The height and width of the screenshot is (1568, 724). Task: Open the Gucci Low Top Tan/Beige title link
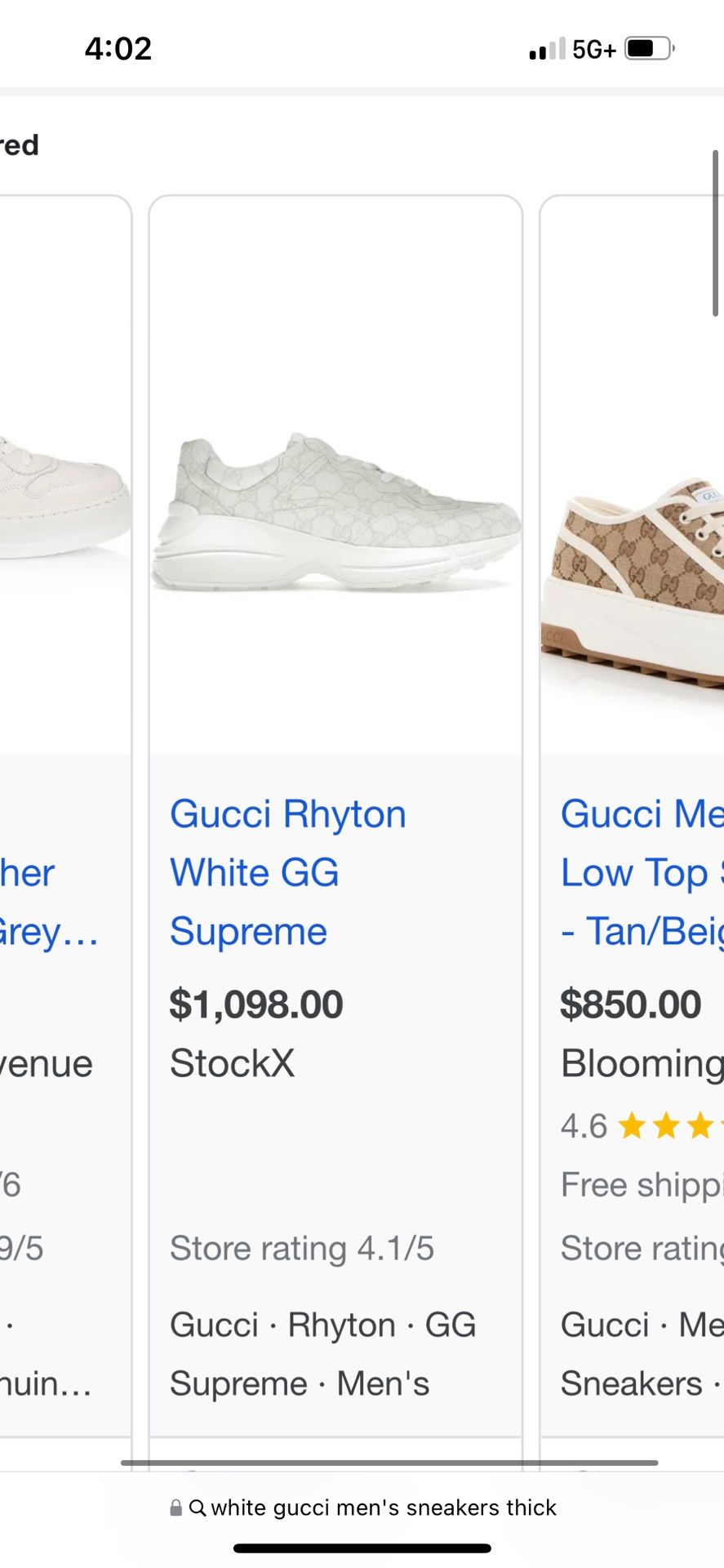642,872
